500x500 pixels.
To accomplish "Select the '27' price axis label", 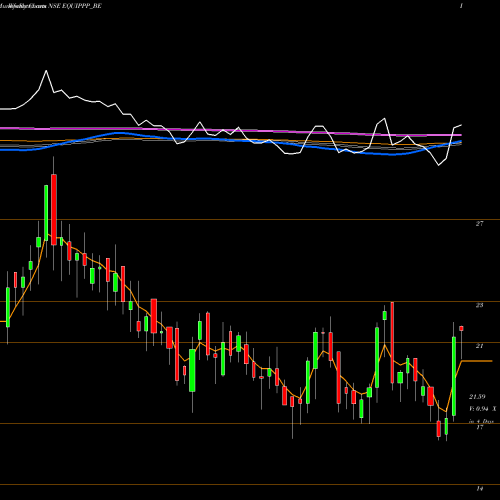I will pyautogui.click(x=479, y=224).
